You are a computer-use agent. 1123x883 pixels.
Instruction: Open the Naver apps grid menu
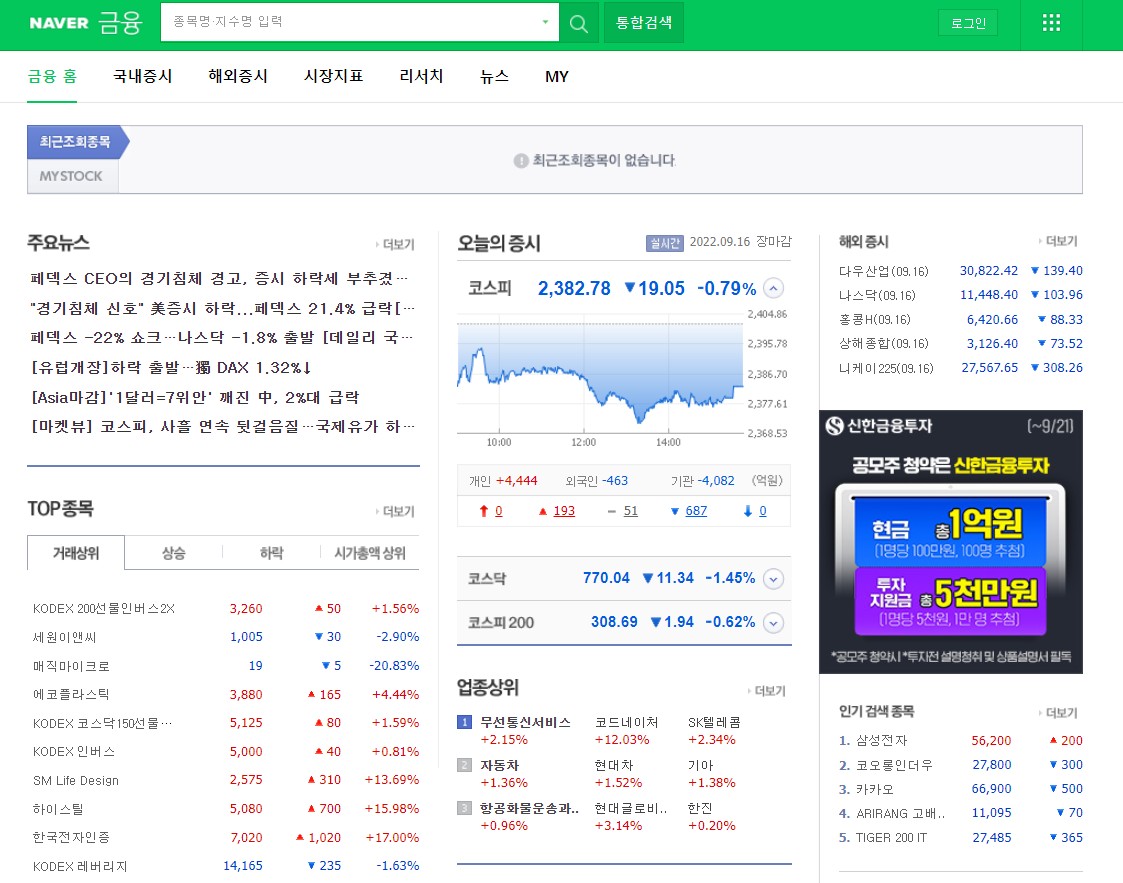pyautogui.click(x=1051, y=23)
